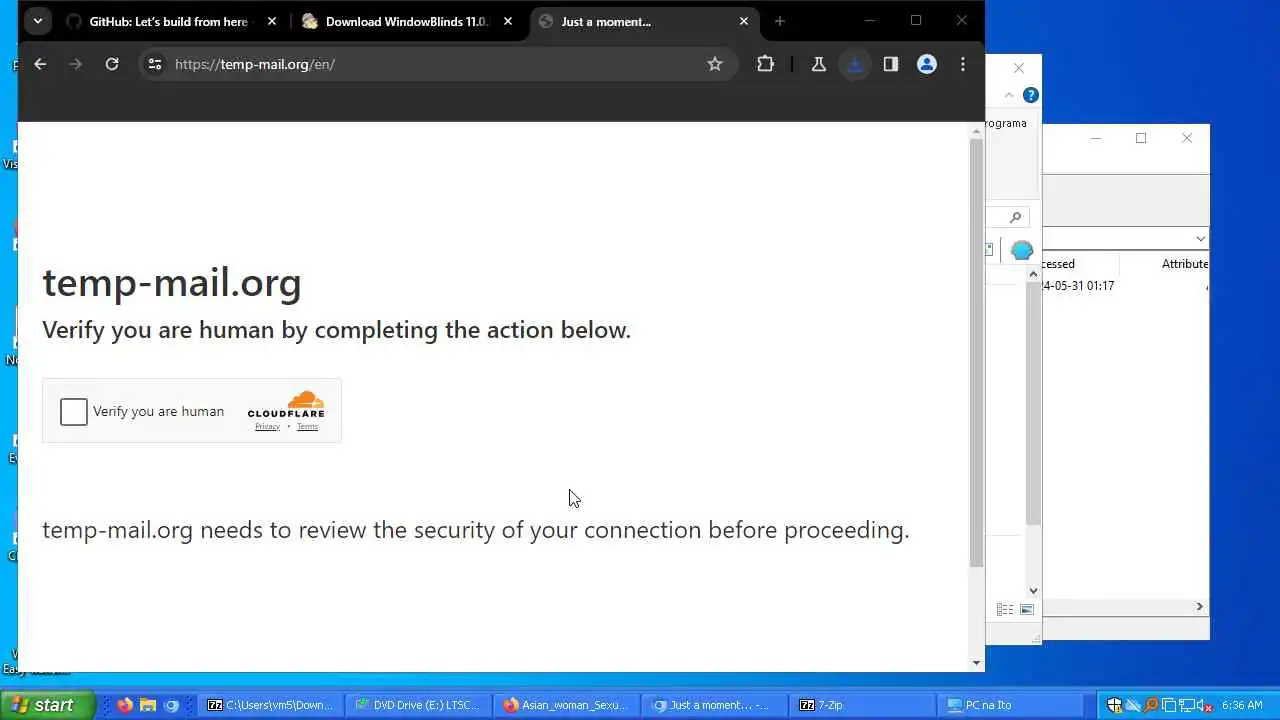Open the help icon in the Explorer window
The image size is (1280, 720).
click(1030, 95)
